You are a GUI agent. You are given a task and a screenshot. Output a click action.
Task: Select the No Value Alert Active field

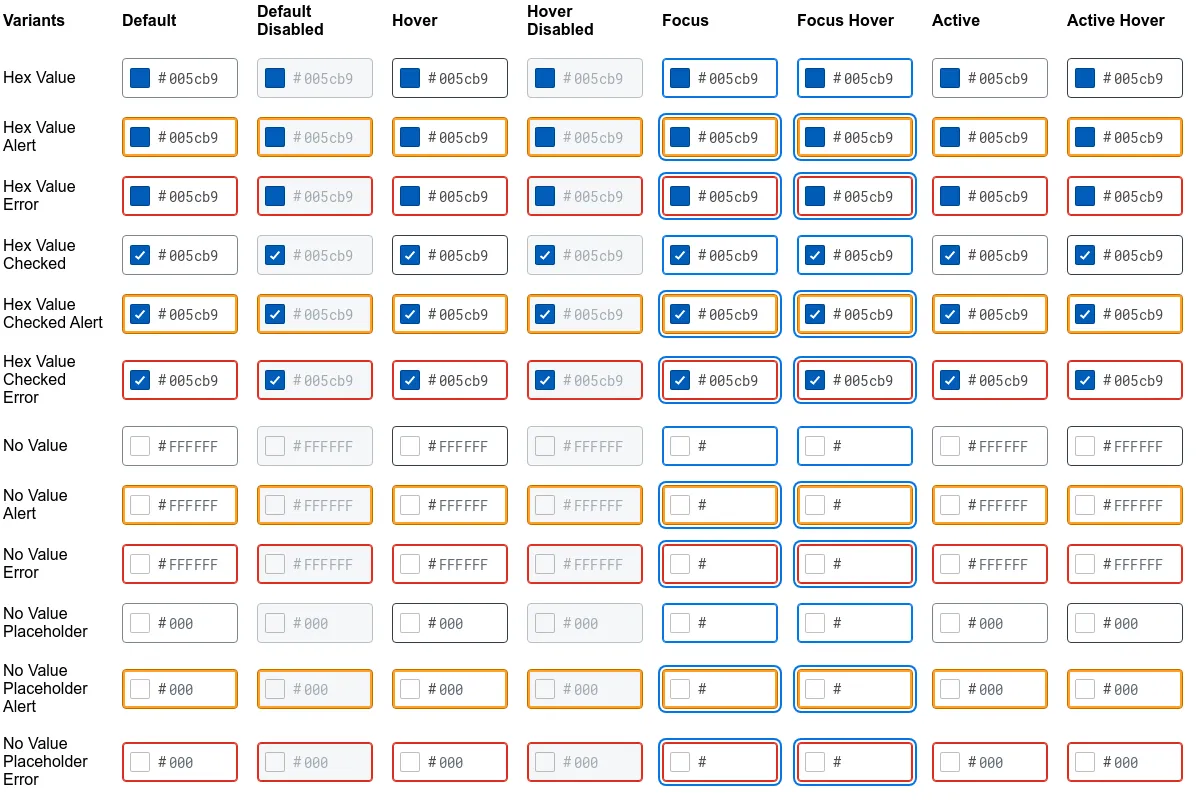tap(990, 505)
